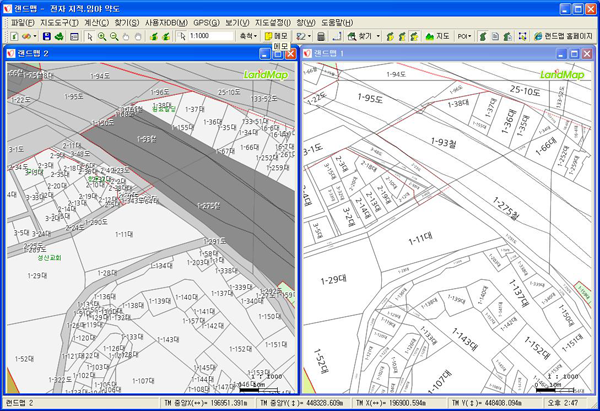Click parcel 1-143대 in 랜드맵 2 window

pyautogui.click(x=168, y=339)
